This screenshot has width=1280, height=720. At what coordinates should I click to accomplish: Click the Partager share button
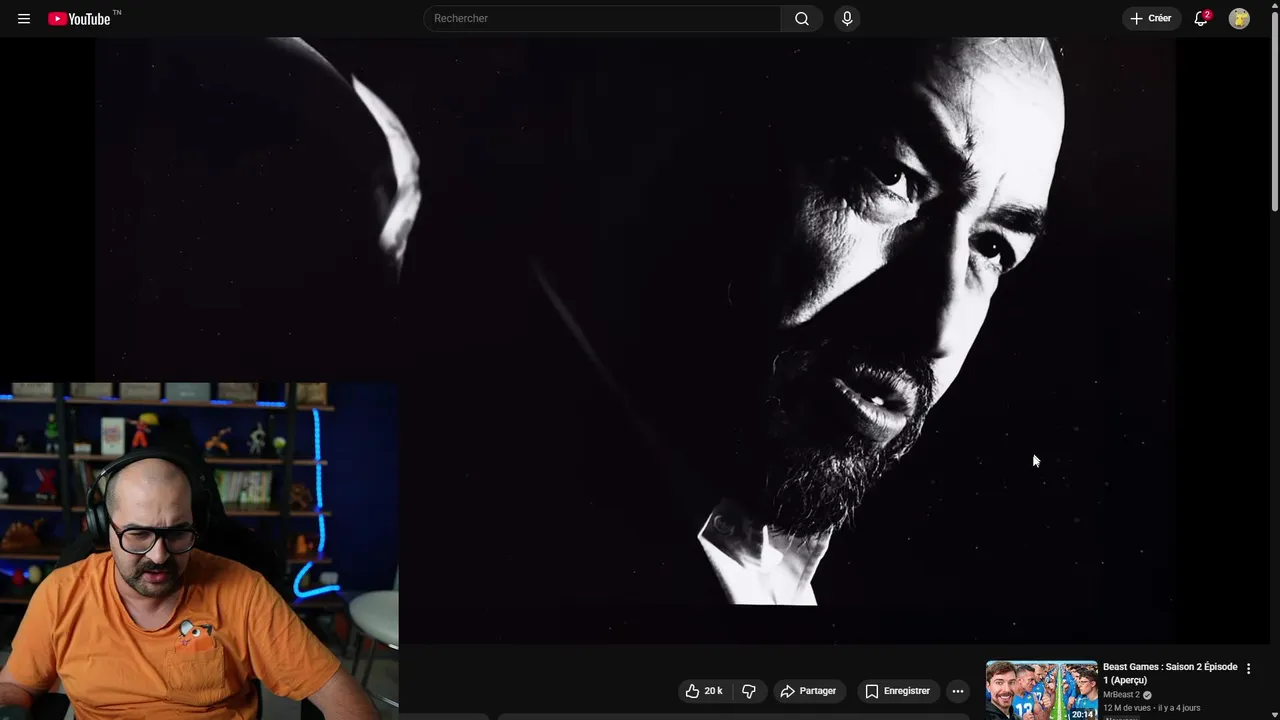pyautogui.click(x=808, y=691)
